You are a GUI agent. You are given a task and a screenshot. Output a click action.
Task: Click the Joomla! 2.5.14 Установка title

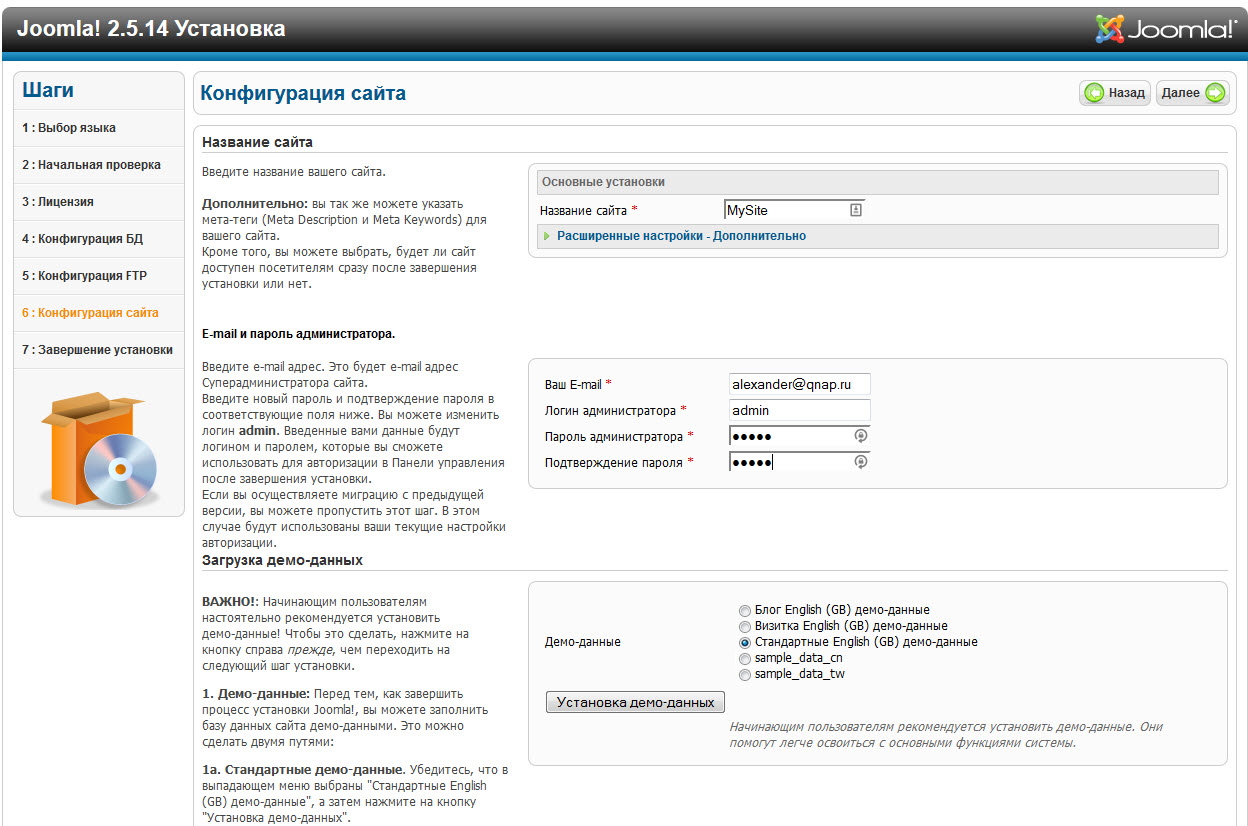[151, 29]
